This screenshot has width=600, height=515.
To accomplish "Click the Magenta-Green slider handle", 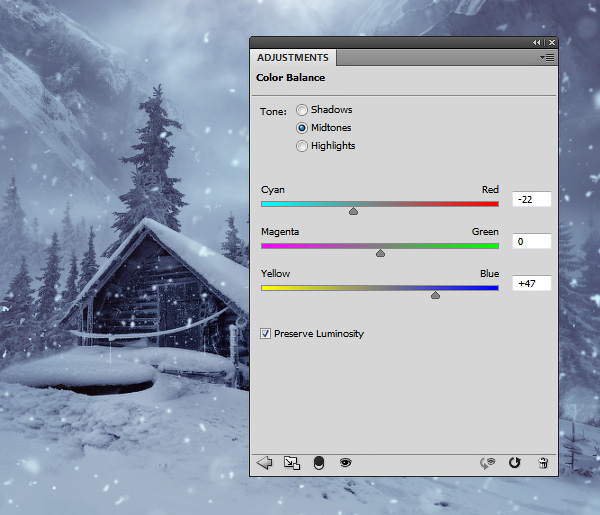I will click(x=380, y=253).
